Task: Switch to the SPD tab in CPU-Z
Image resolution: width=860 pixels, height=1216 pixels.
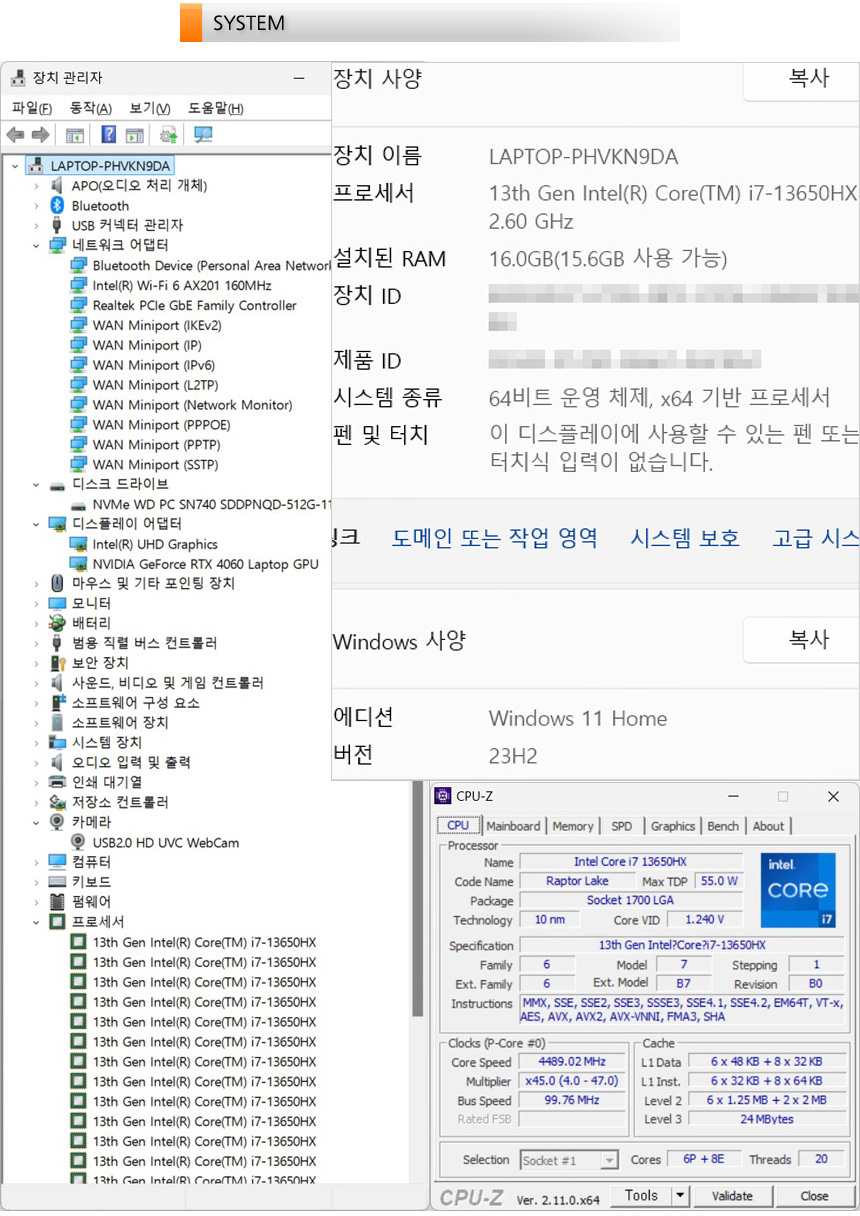Action: click(x=622, y=826)
